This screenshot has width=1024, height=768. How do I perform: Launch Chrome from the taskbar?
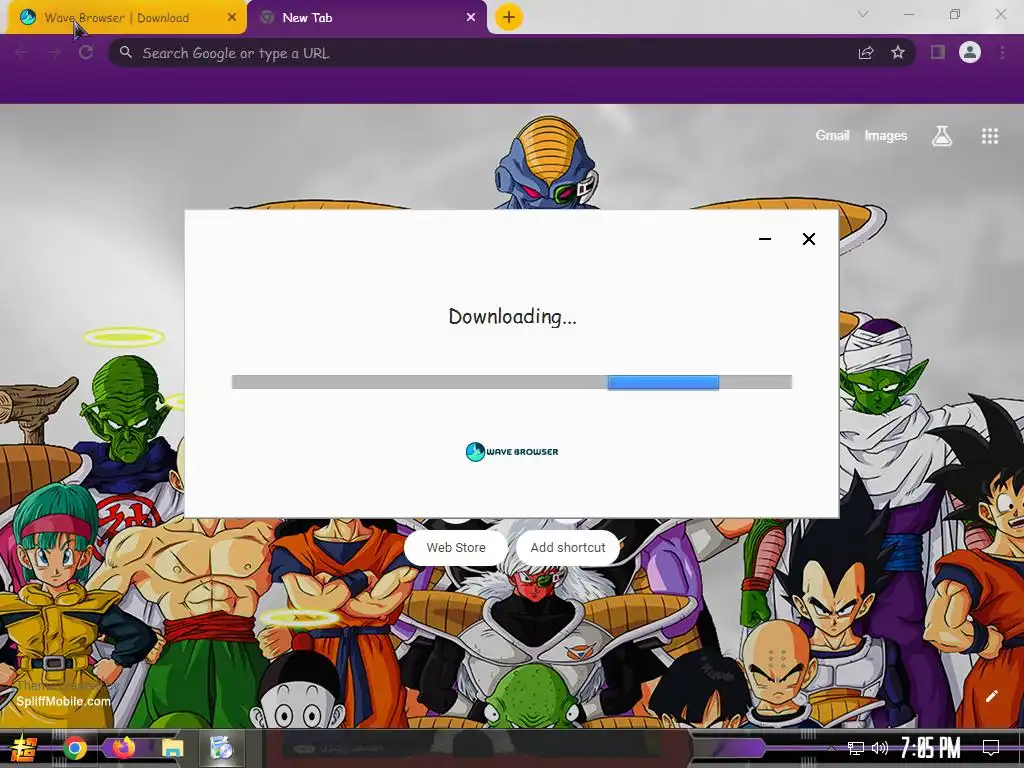(75, 748)
